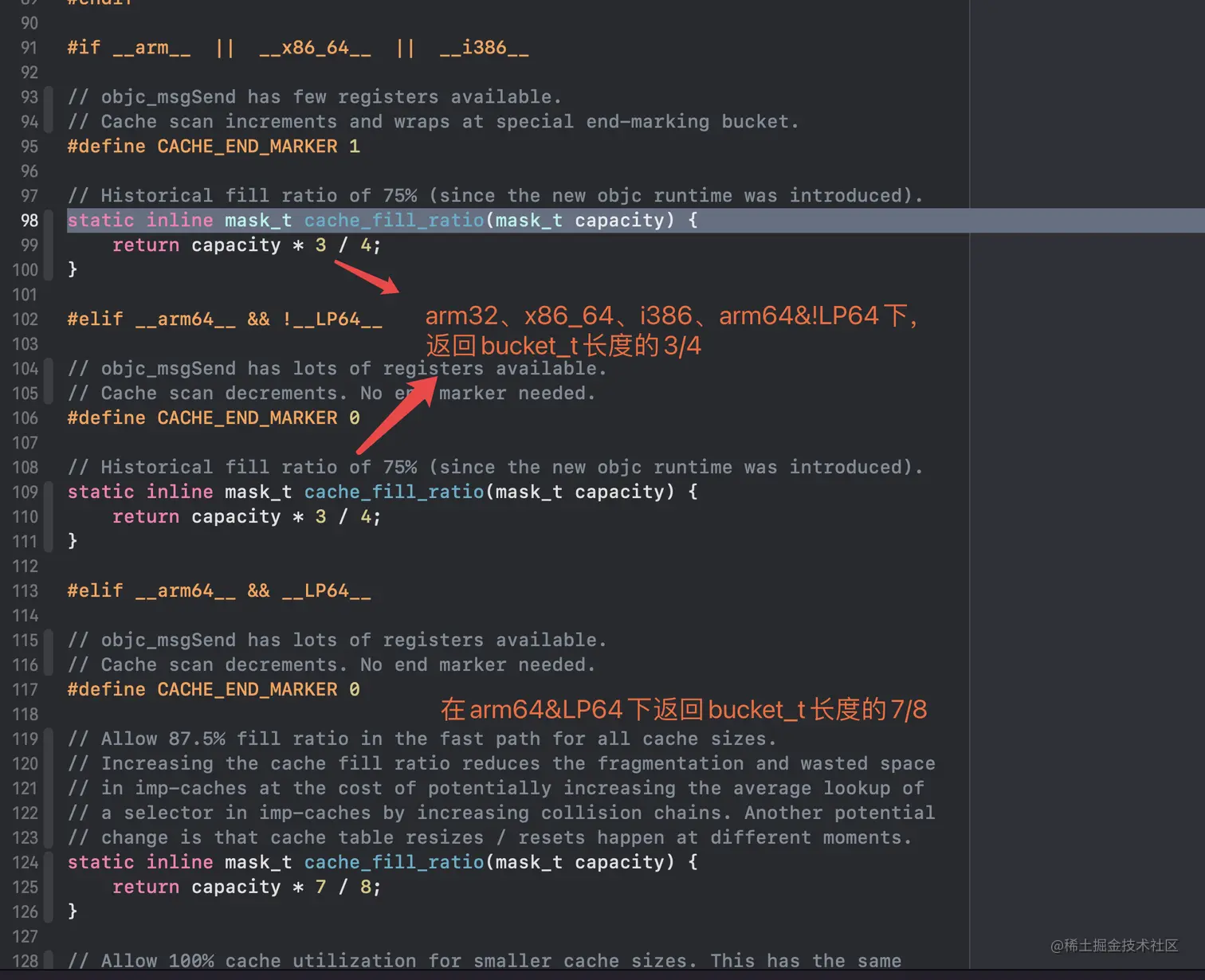Click 'mask_t capacity' parameter on line 124

tap(585, 863)
